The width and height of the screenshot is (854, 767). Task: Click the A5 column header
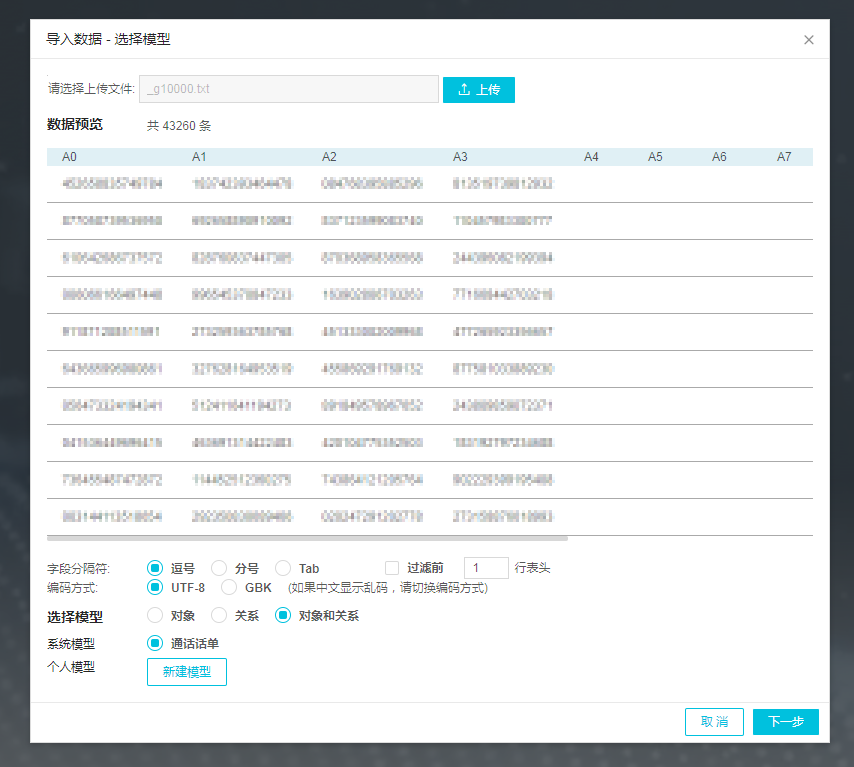[x=655, y=157]
